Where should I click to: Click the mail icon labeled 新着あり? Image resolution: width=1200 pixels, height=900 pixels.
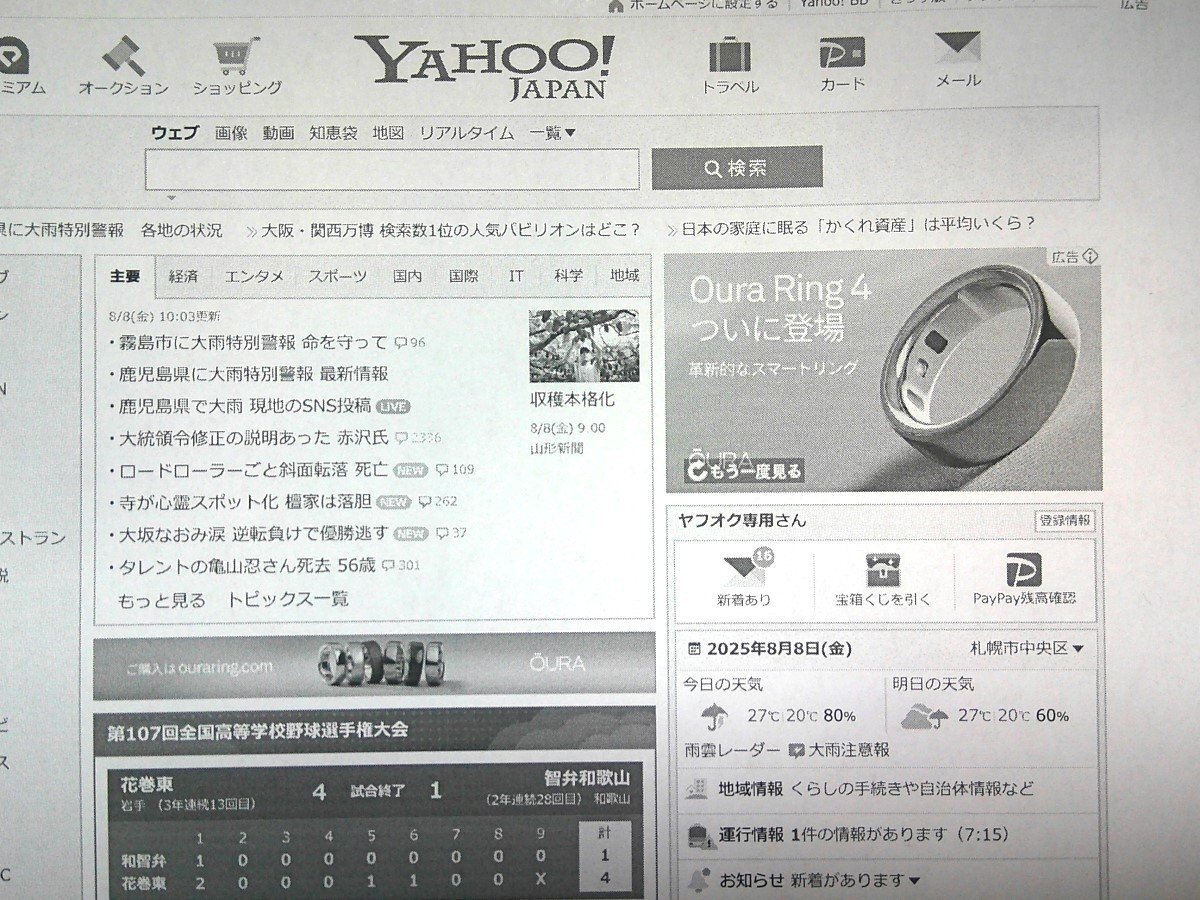(744, 572)
